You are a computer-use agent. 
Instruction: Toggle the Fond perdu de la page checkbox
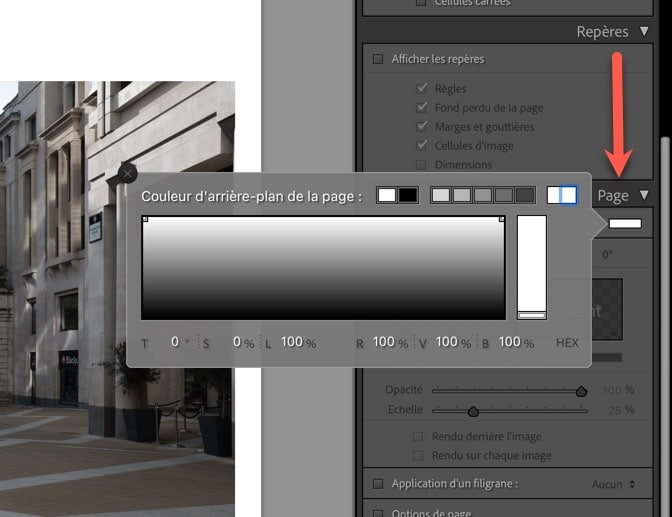point(421,108)
